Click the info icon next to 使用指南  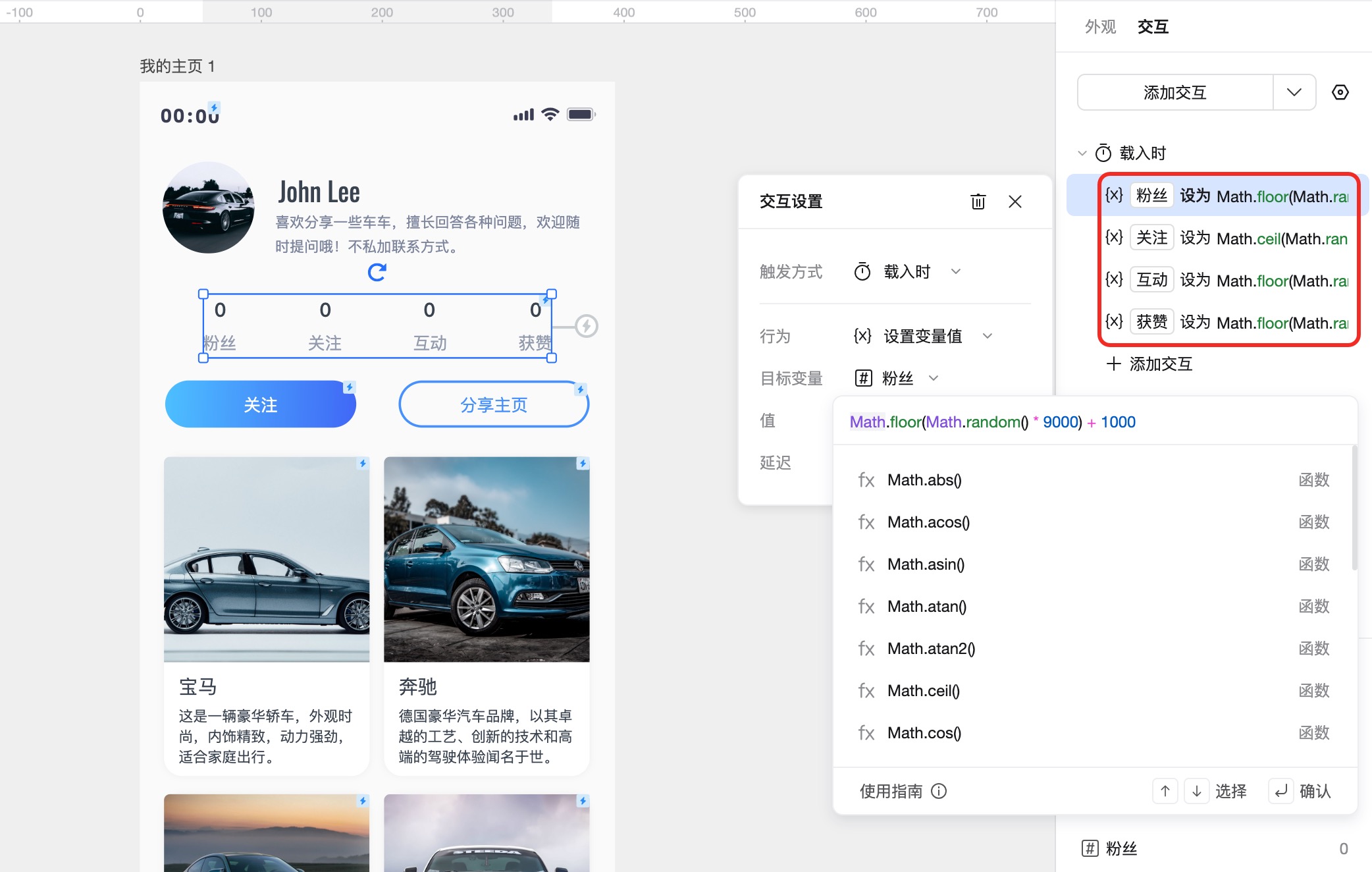click(x=939, y=791)
